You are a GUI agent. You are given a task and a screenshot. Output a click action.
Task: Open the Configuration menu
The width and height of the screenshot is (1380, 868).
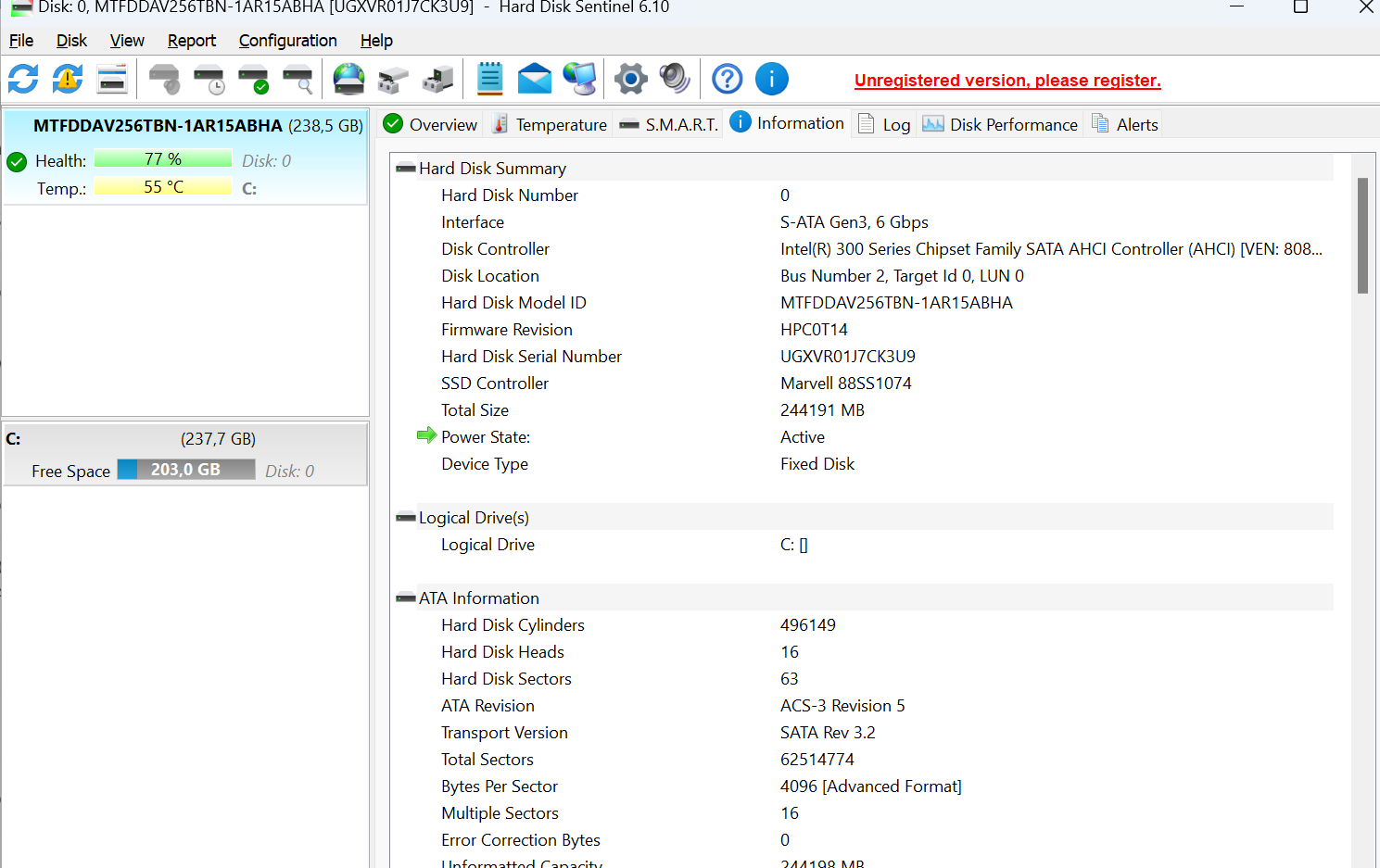(x=287, y=41)
